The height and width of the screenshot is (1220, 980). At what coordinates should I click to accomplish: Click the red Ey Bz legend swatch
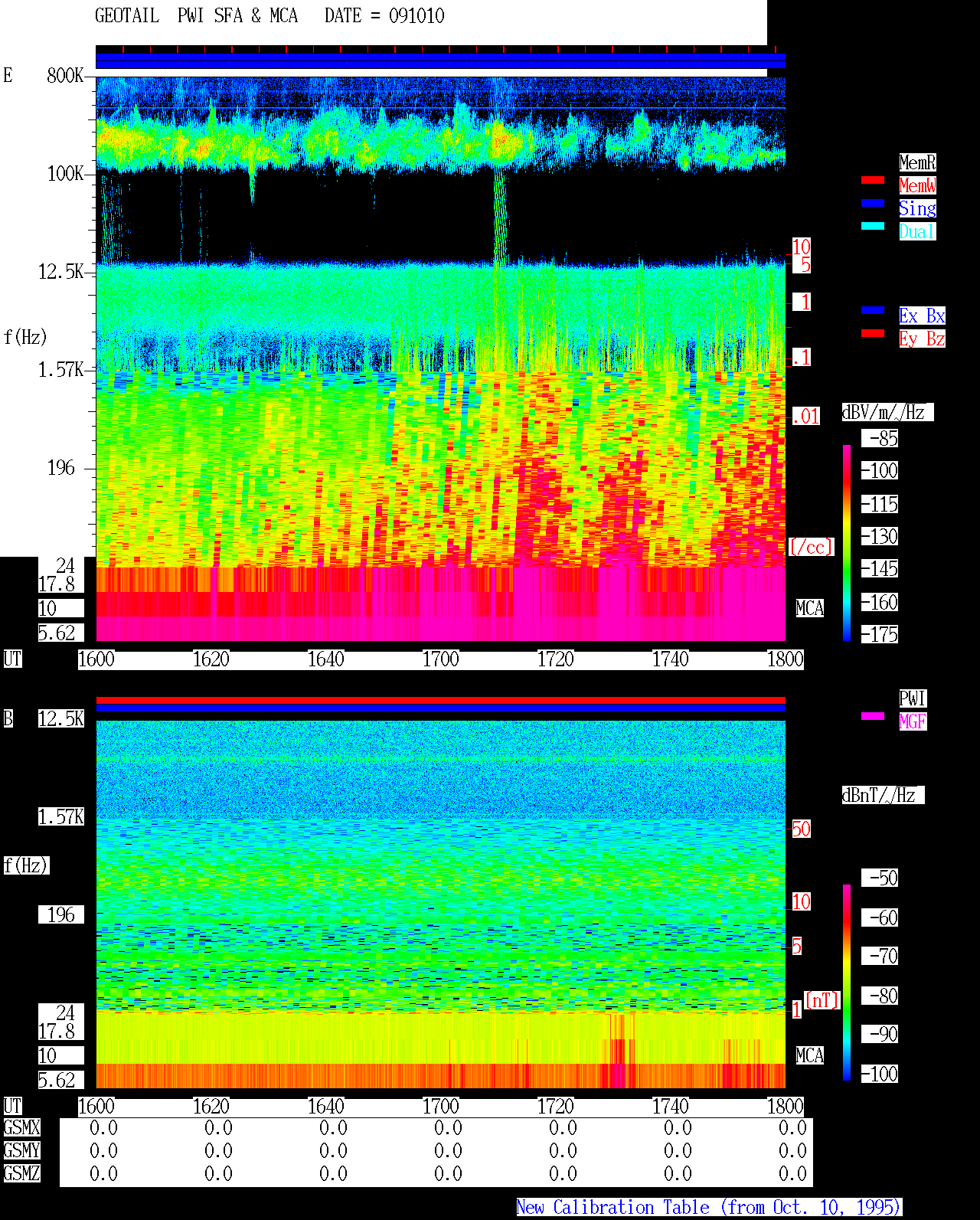873,333
